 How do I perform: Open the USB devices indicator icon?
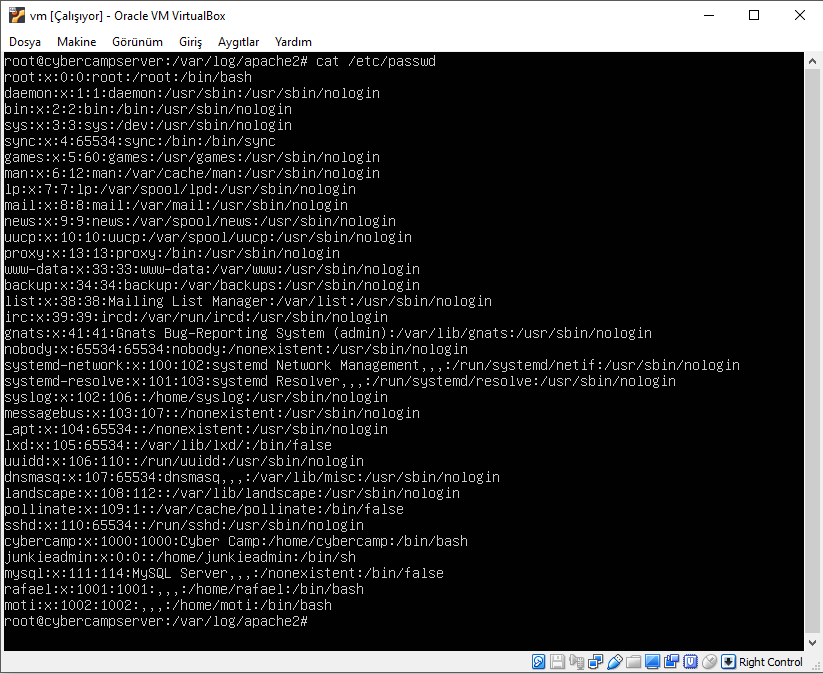[614, 661]
